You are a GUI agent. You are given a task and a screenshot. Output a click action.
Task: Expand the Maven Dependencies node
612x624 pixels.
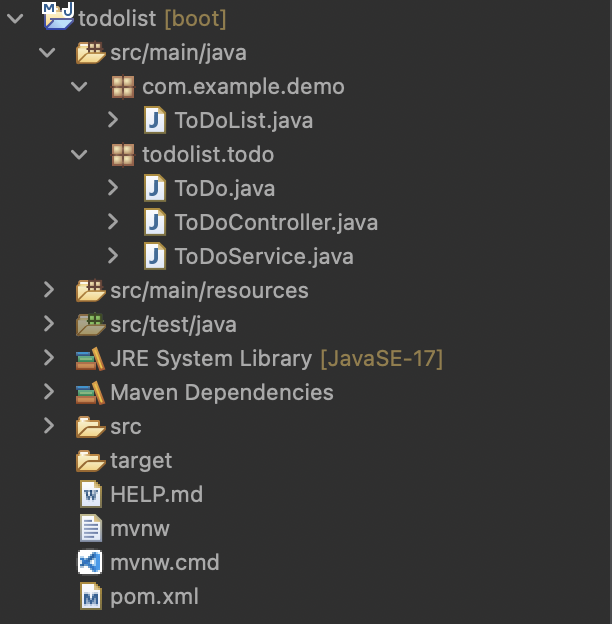pos(49,392)
